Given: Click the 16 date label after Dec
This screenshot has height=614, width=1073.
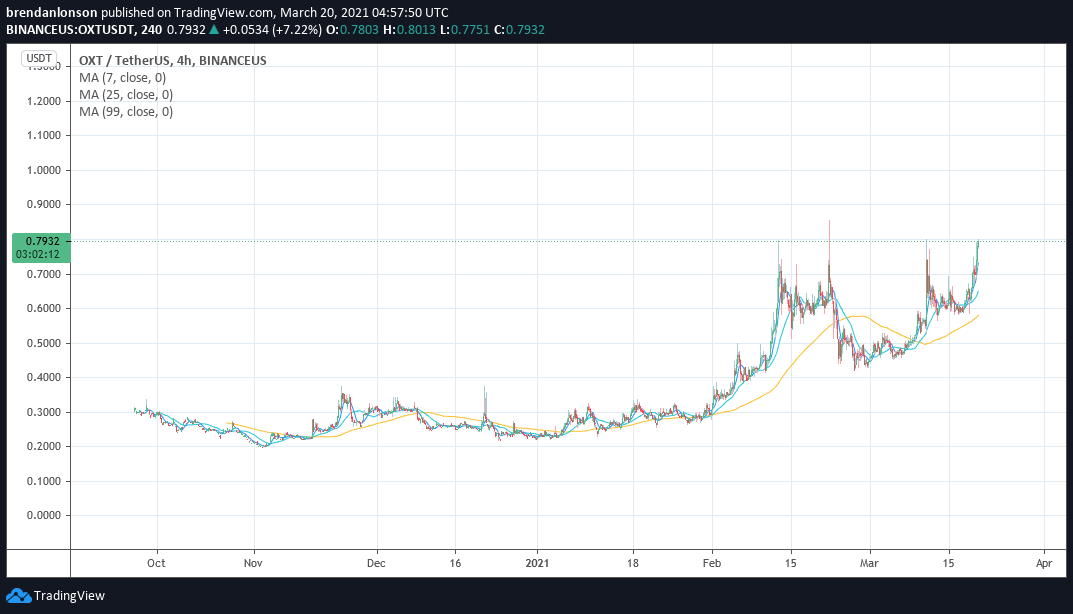Looking at the screenshot, I should click(455, 563).
